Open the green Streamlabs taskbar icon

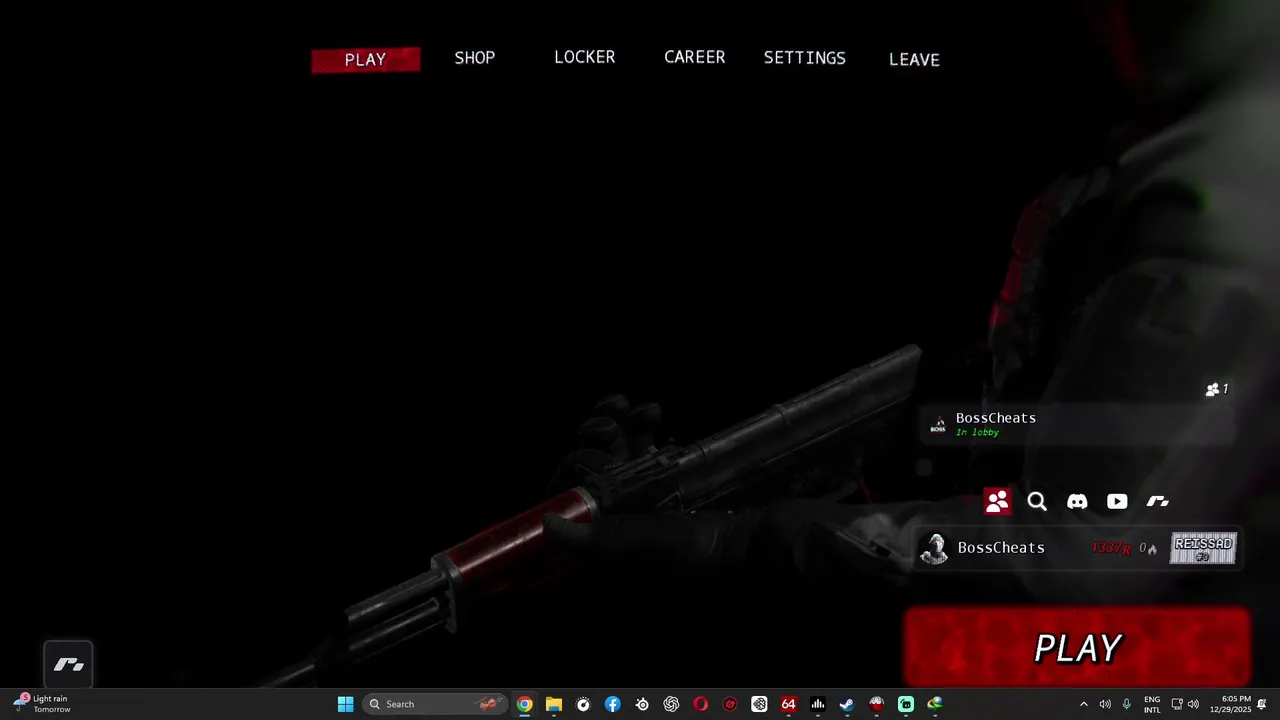906,704
